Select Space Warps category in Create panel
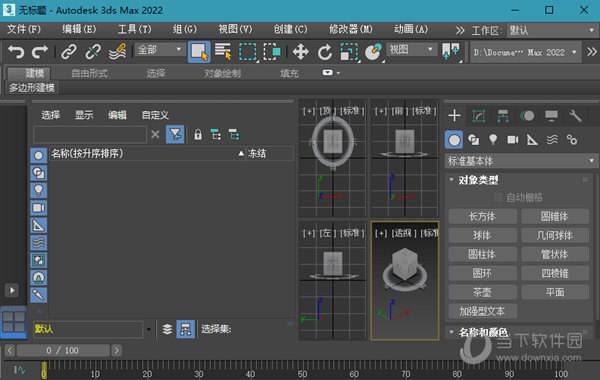 [x=552, y=140]
